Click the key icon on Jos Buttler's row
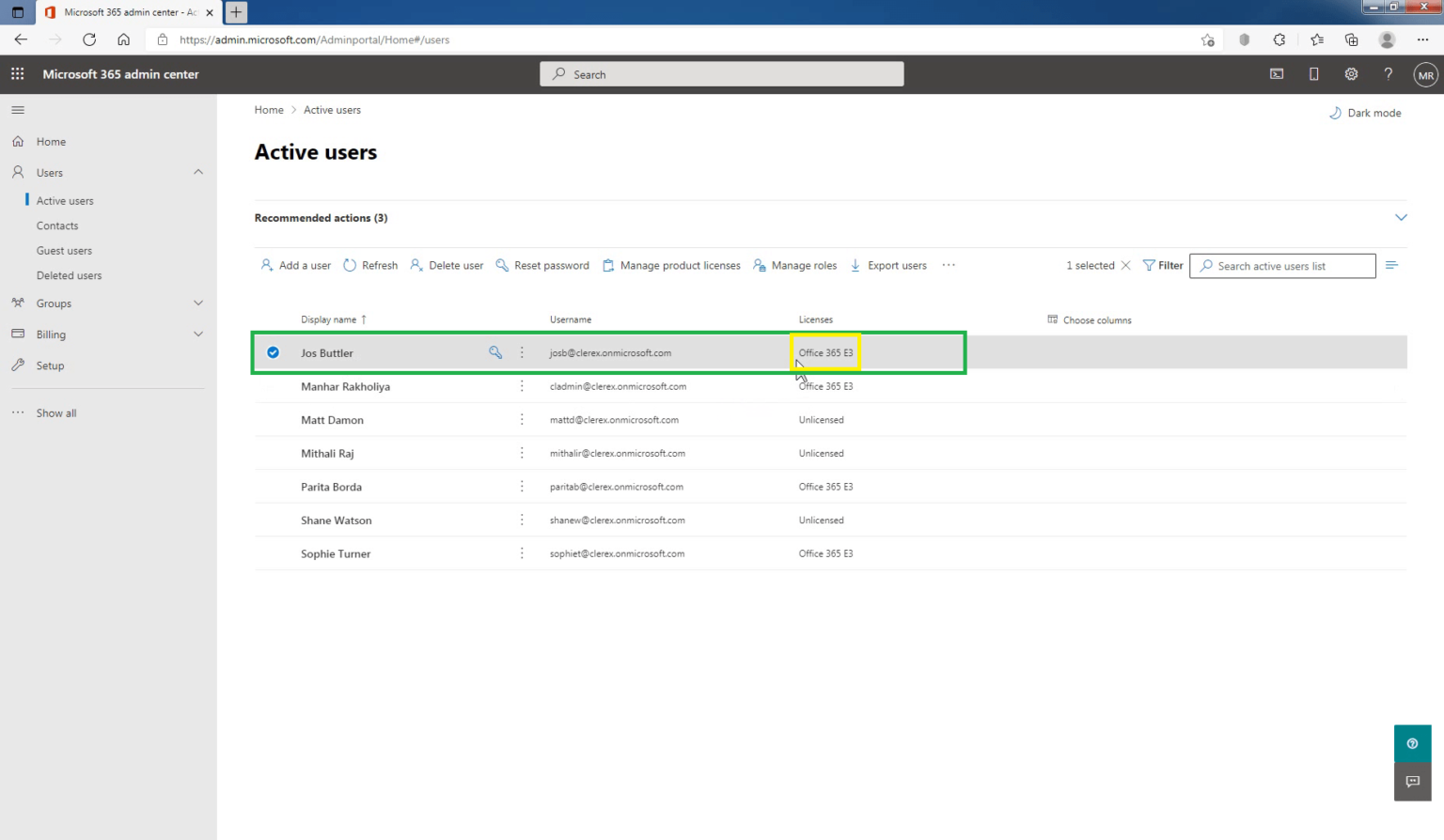Viewport: 1444px width, 840px height. 495,352
